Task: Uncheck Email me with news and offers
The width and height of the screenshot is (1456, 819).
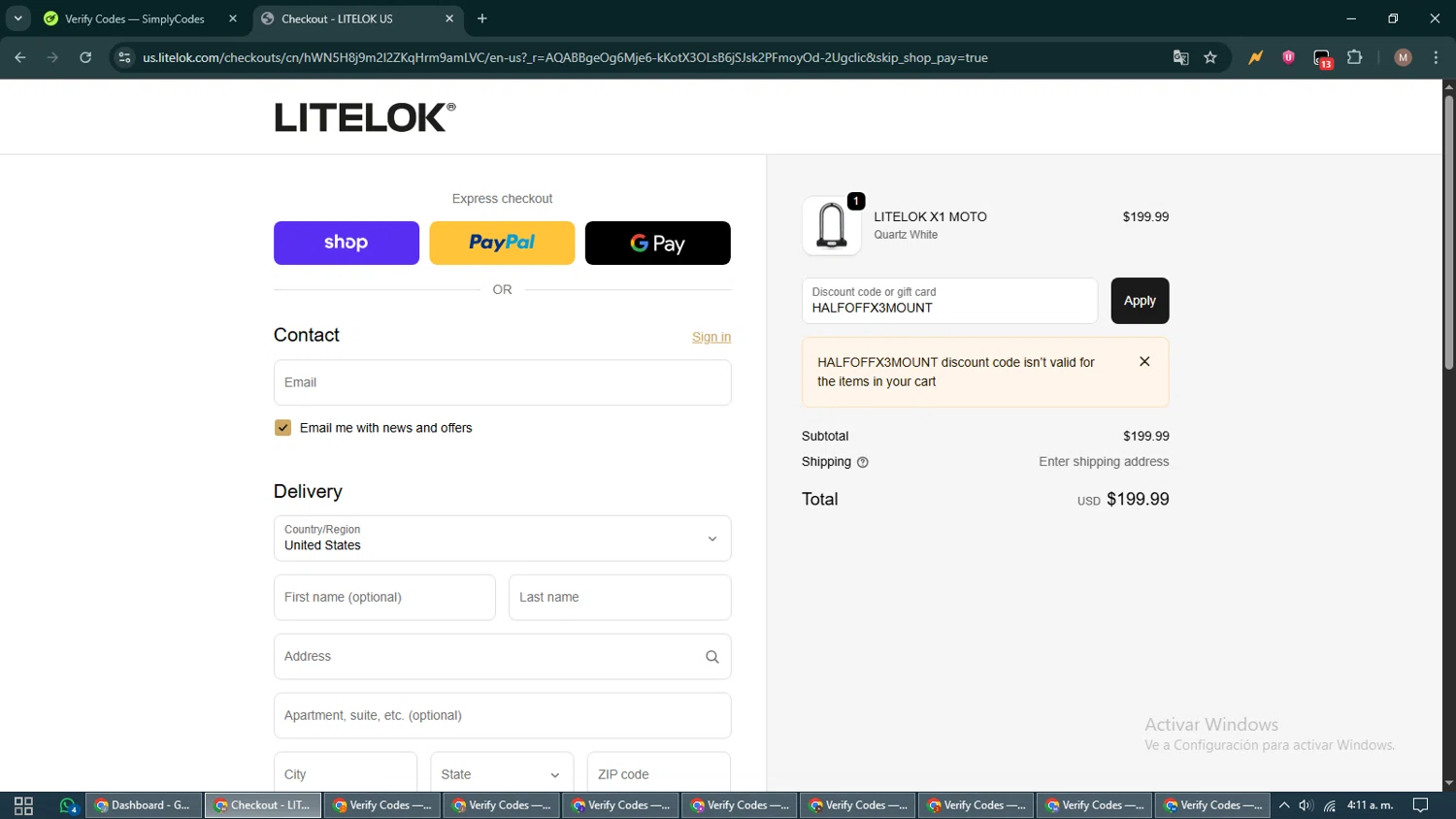Action: tap(282, 428)
